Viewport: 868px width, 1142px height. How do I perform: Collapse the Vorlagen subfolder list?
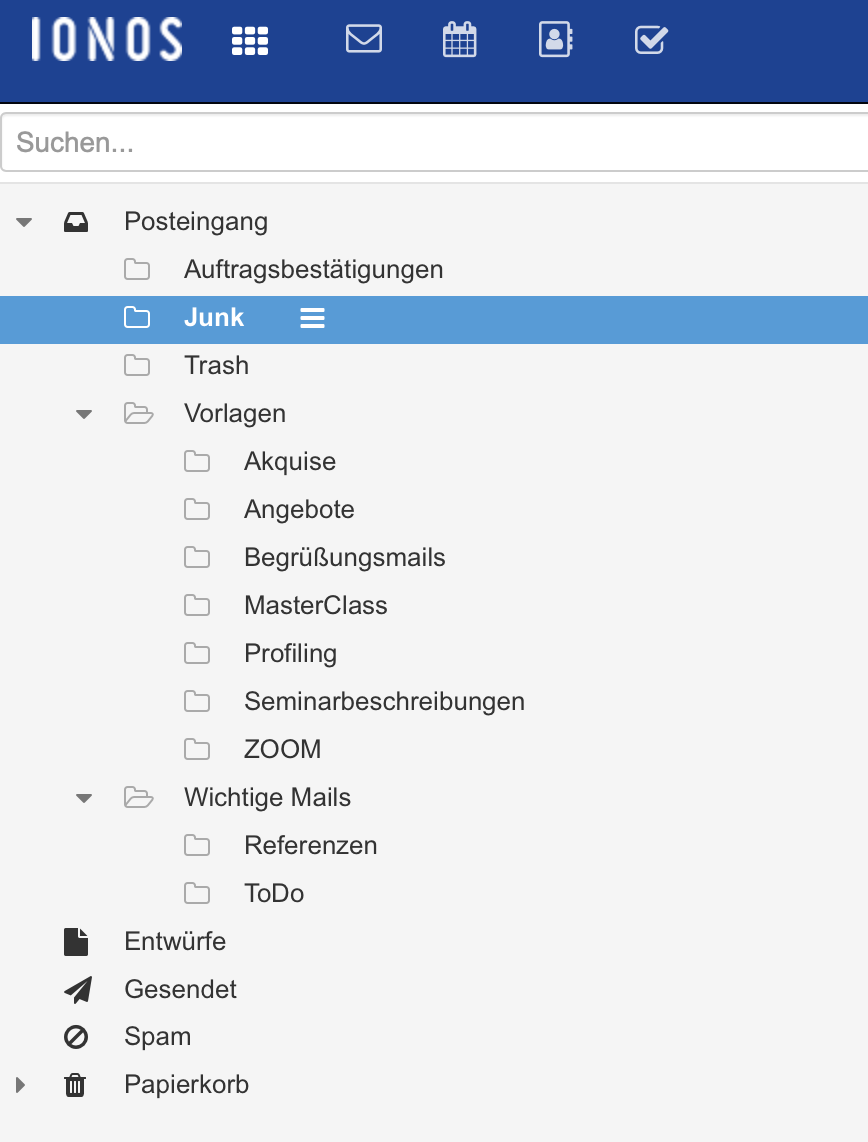[85, 414]
